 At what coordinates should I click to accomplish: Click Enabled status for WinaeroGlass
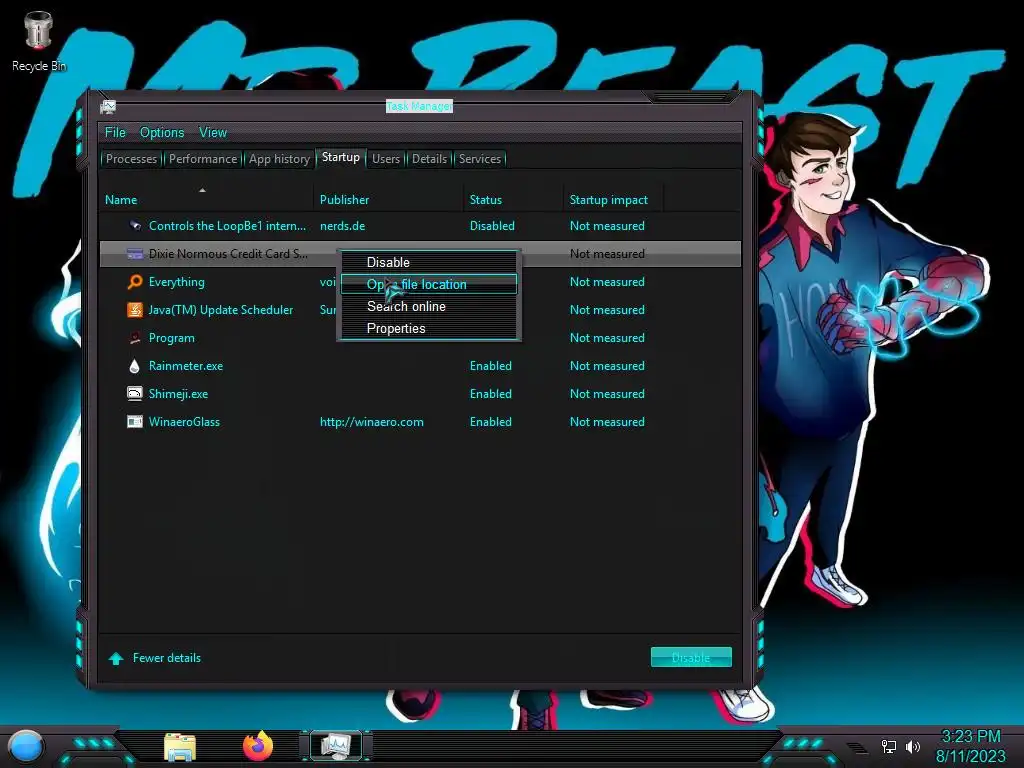[490, 422]
